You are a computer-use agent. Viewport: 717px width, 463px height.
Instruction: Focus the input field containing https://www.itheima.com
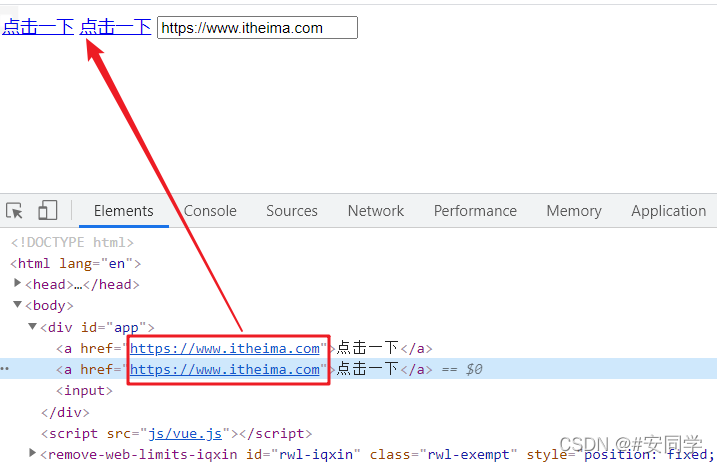click(257, 27)
